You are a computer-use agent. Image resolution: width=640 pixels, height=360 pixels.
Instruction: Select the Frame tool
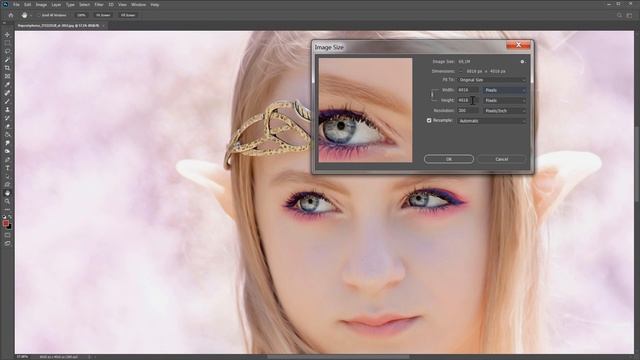7,76
